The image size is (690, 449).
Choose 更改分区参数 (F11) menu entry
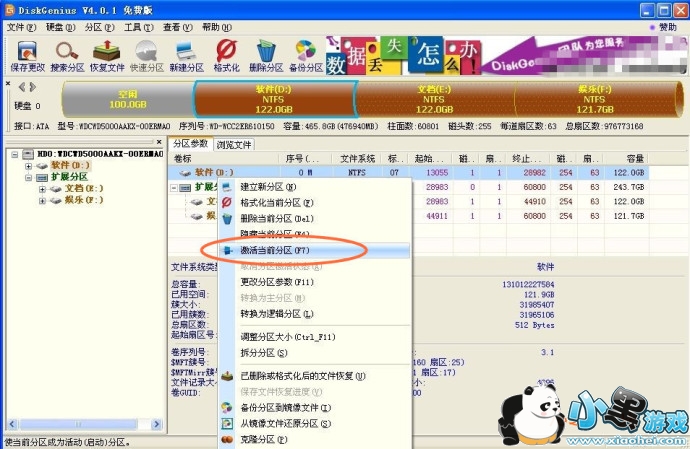coord(315,282)
